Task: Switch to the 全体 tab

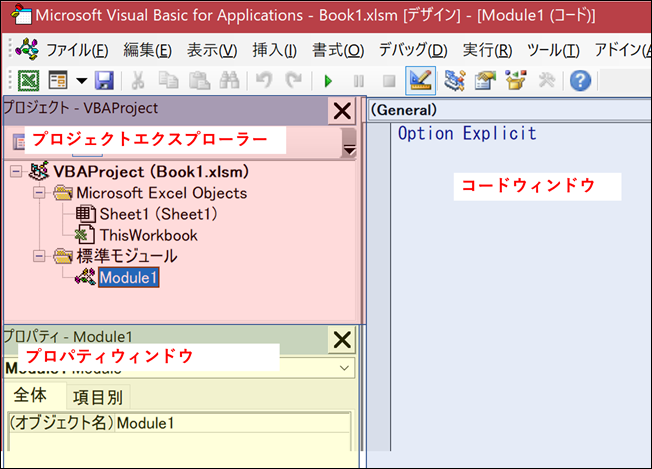Action: (30, 395)
